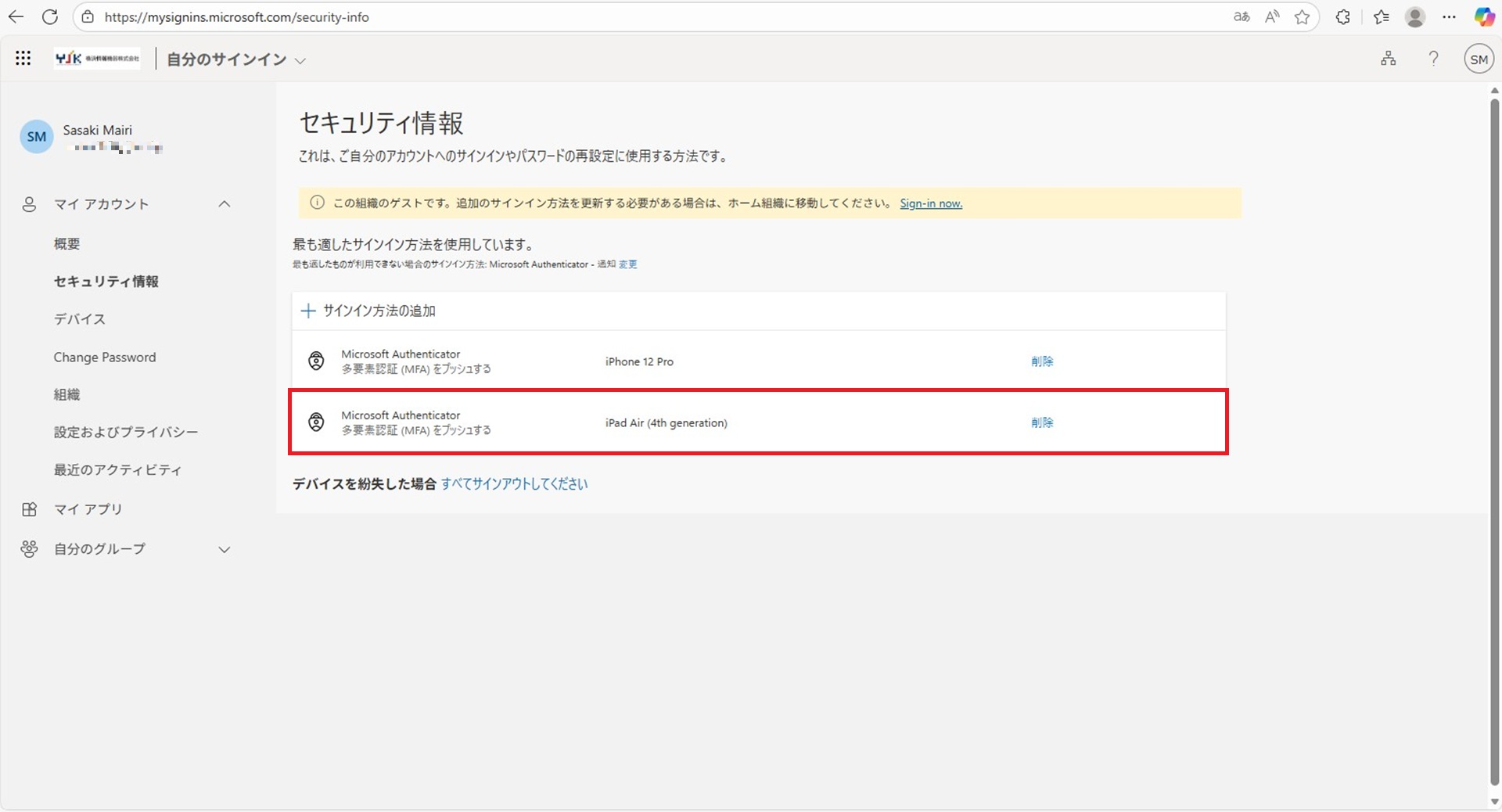Viewport: 1502px width, 812px height.
Task: Go to 概要 in the sidebar
Action: [67, 244]
